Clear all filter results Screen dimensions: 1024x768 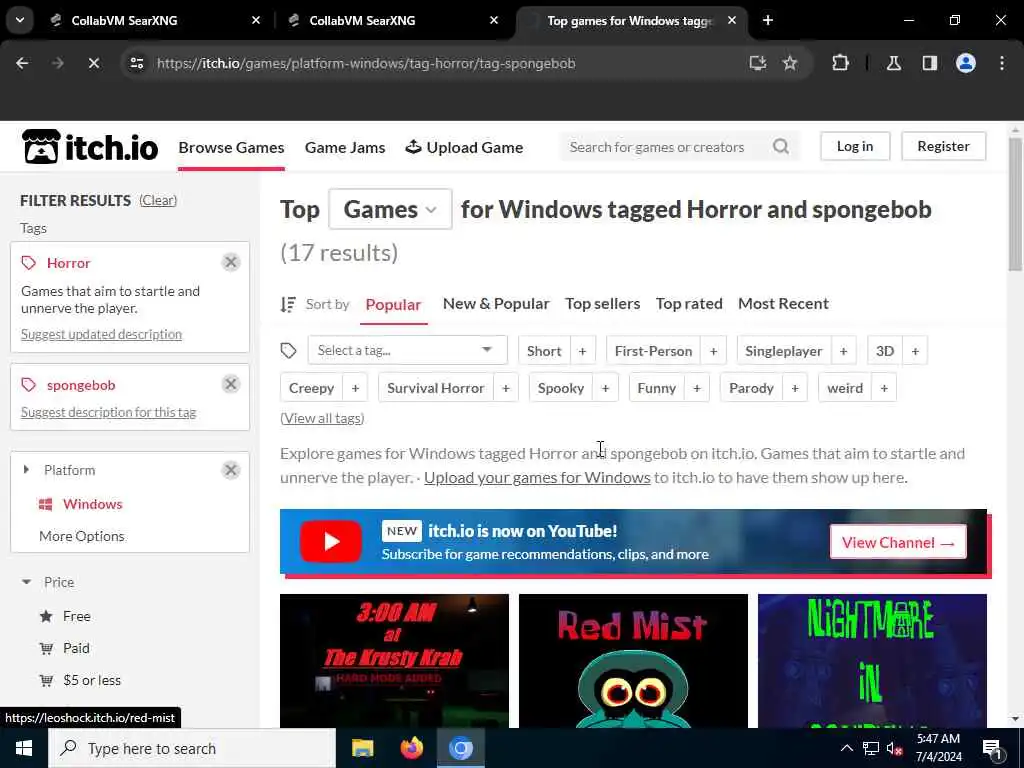point(158,200)
